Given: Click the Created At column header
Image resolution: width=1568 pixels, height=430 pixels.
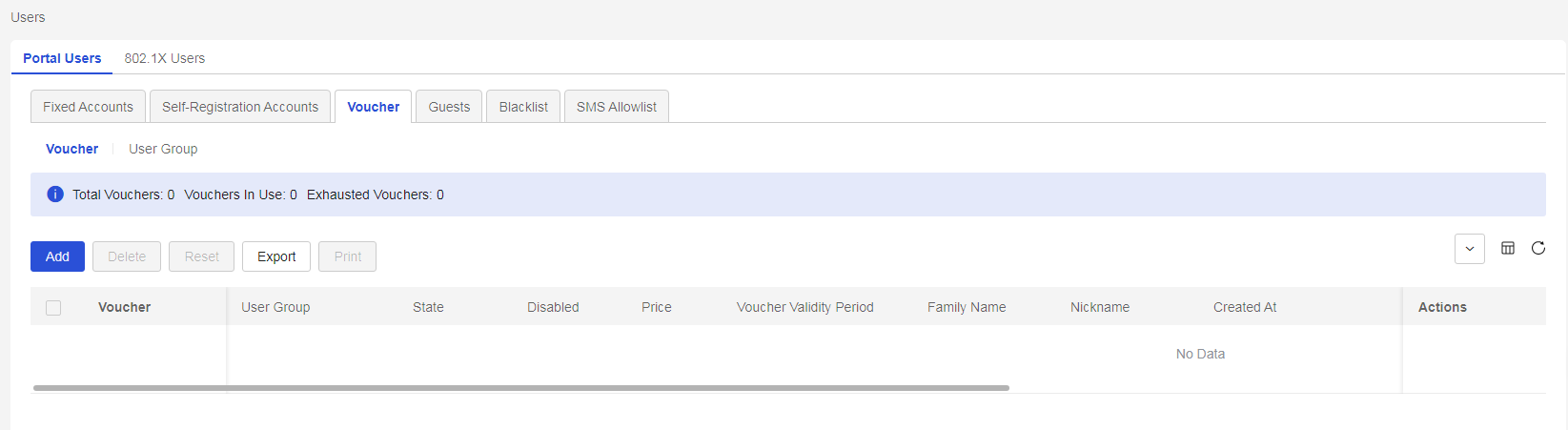Looking at the screenshot, I should (x=1245, y=307).
